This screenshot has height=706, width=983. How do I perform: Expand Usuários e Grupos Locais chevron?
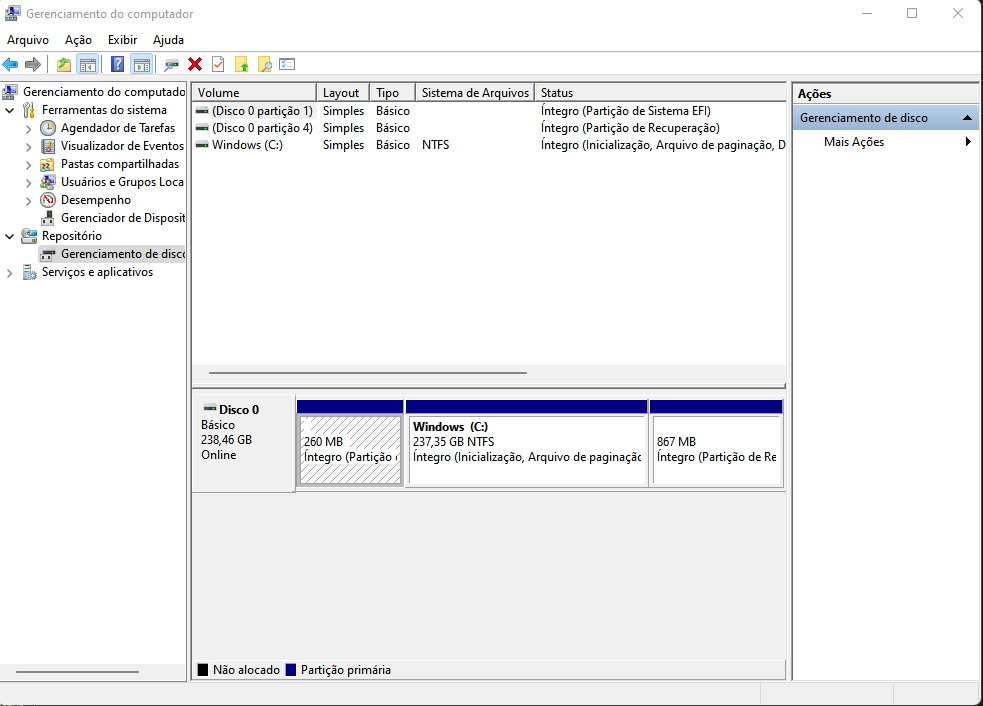click(28, 182)
